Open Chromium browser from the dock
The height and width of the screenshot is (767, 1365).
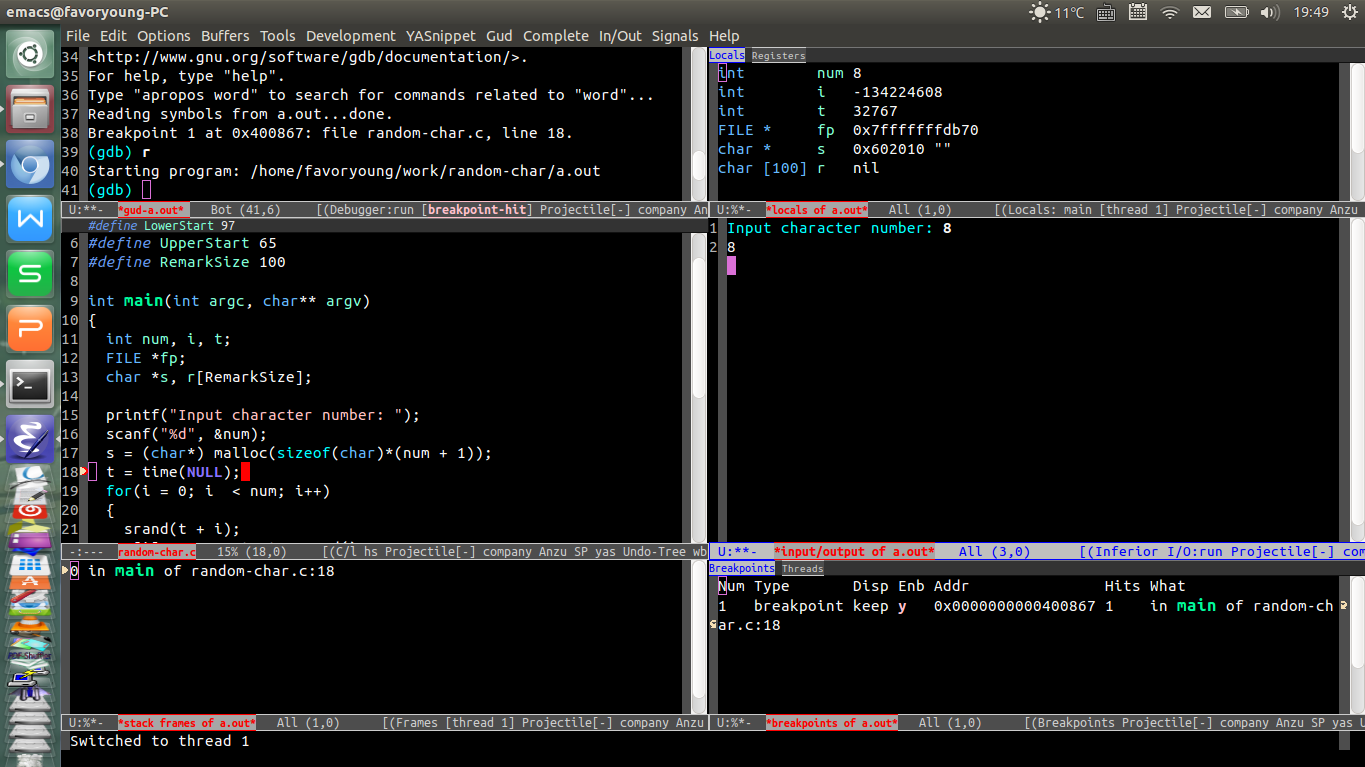point(30,164)
